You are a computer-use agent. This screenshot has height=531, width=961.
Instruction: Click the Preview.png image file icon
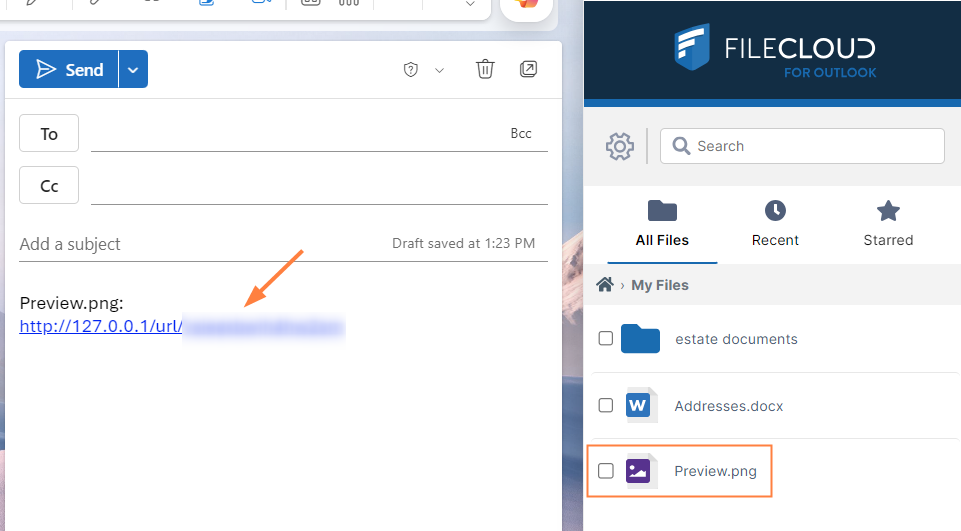pyautogui.click(x=640, y=471)
